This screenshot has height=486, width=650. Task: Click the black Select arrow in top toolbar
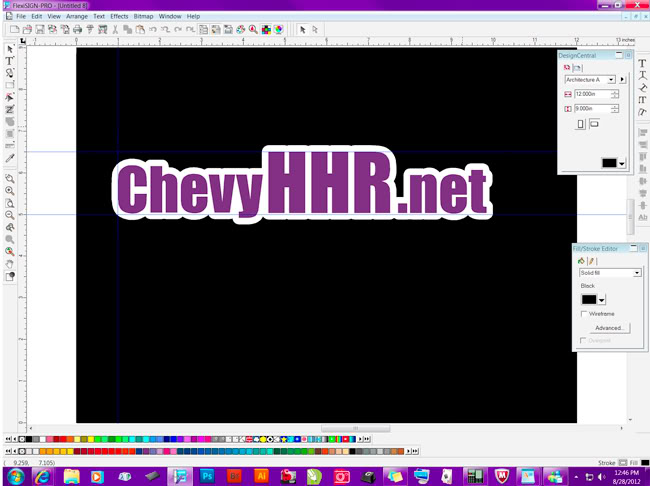click(x=303, y=29)
